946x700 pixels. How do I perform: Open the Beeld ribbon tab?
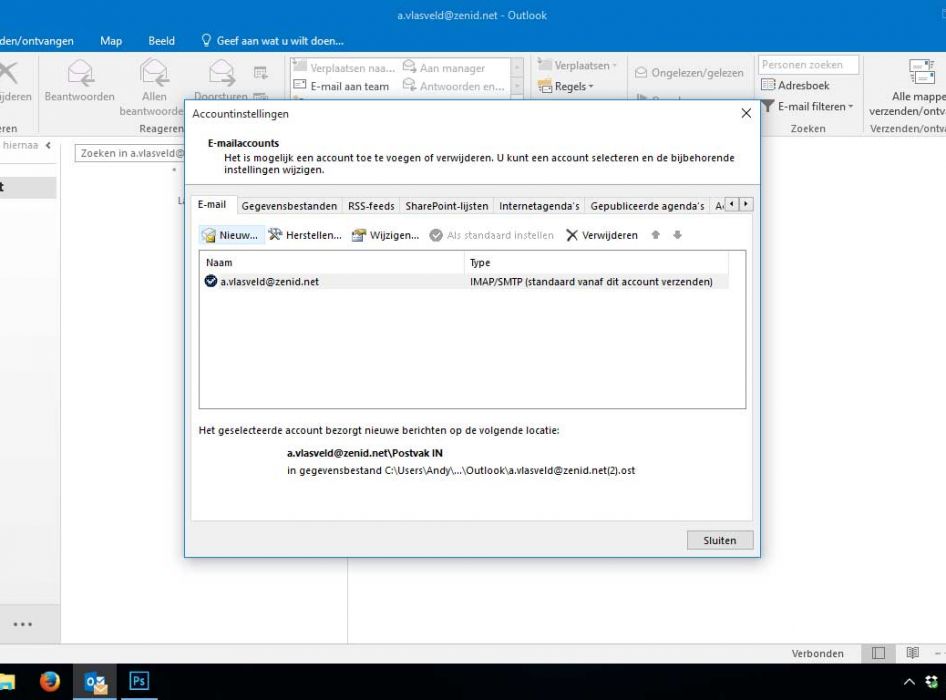click(162, 41)
